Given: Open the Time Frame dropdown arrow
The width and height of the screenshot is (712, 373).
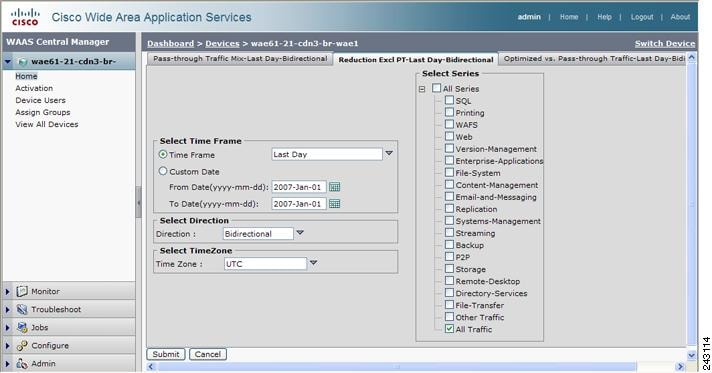Looking at the screenshot, I should pyautogui.click(x=389, y=154).
